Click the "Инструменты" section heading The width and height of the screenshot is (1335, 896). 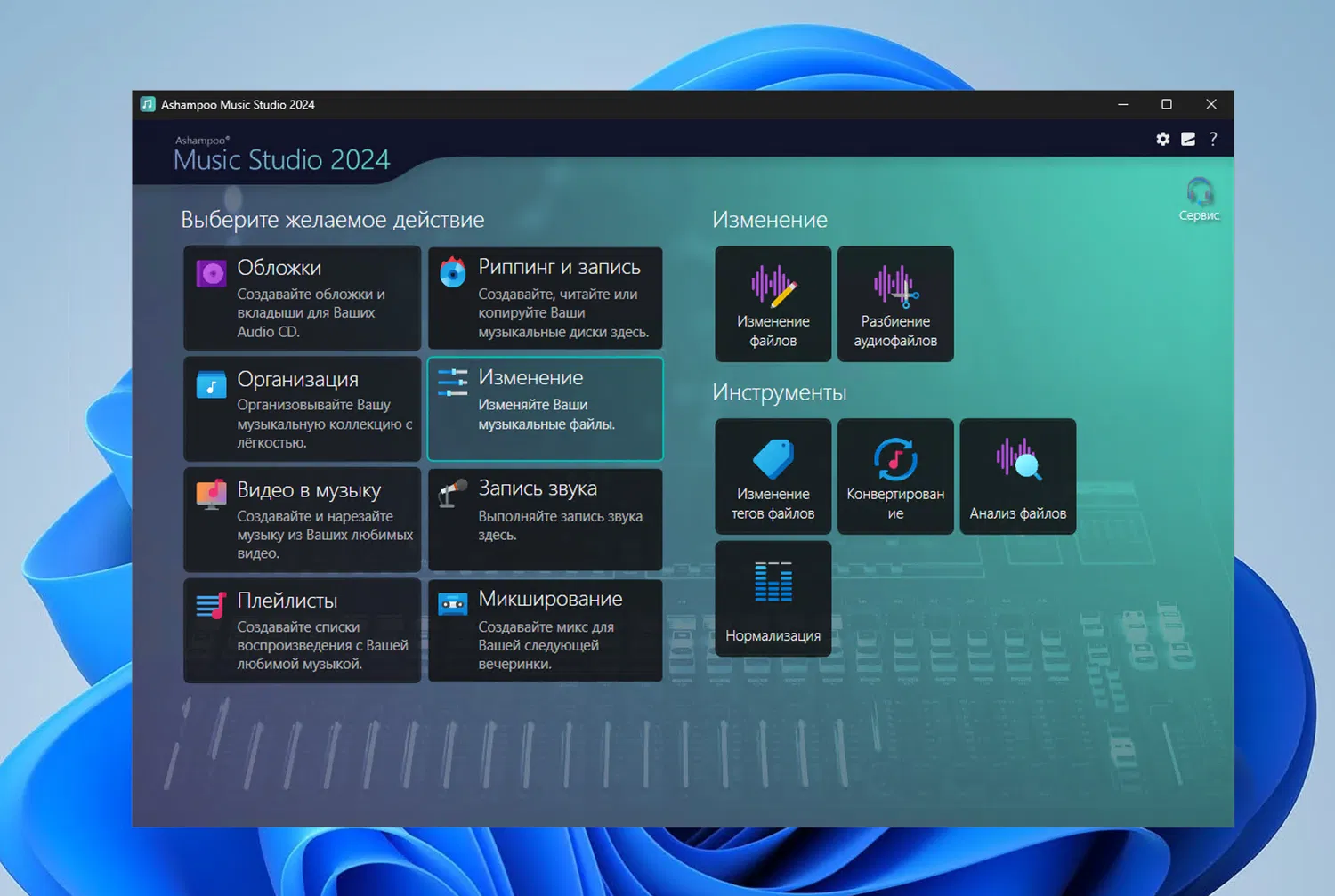coord(780,392)
